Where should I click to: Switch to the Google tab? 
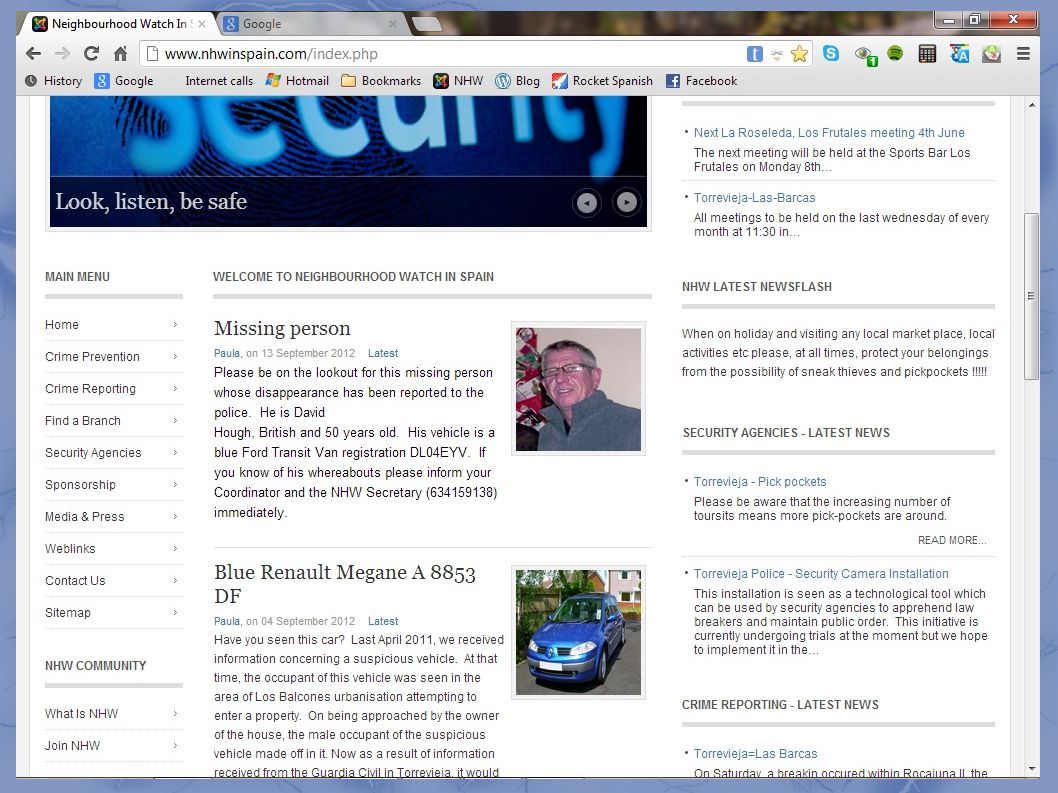click(312, 24)
